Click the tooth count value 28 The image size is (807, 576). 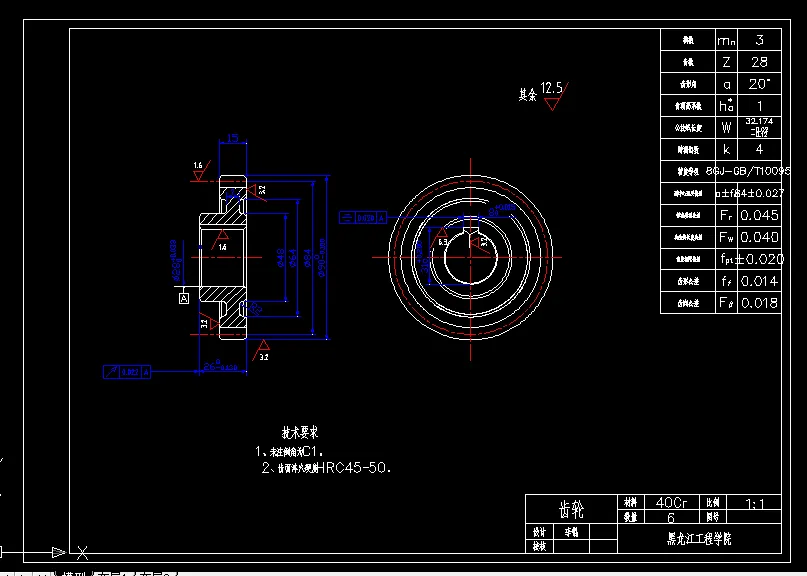(x=760, y=62)
